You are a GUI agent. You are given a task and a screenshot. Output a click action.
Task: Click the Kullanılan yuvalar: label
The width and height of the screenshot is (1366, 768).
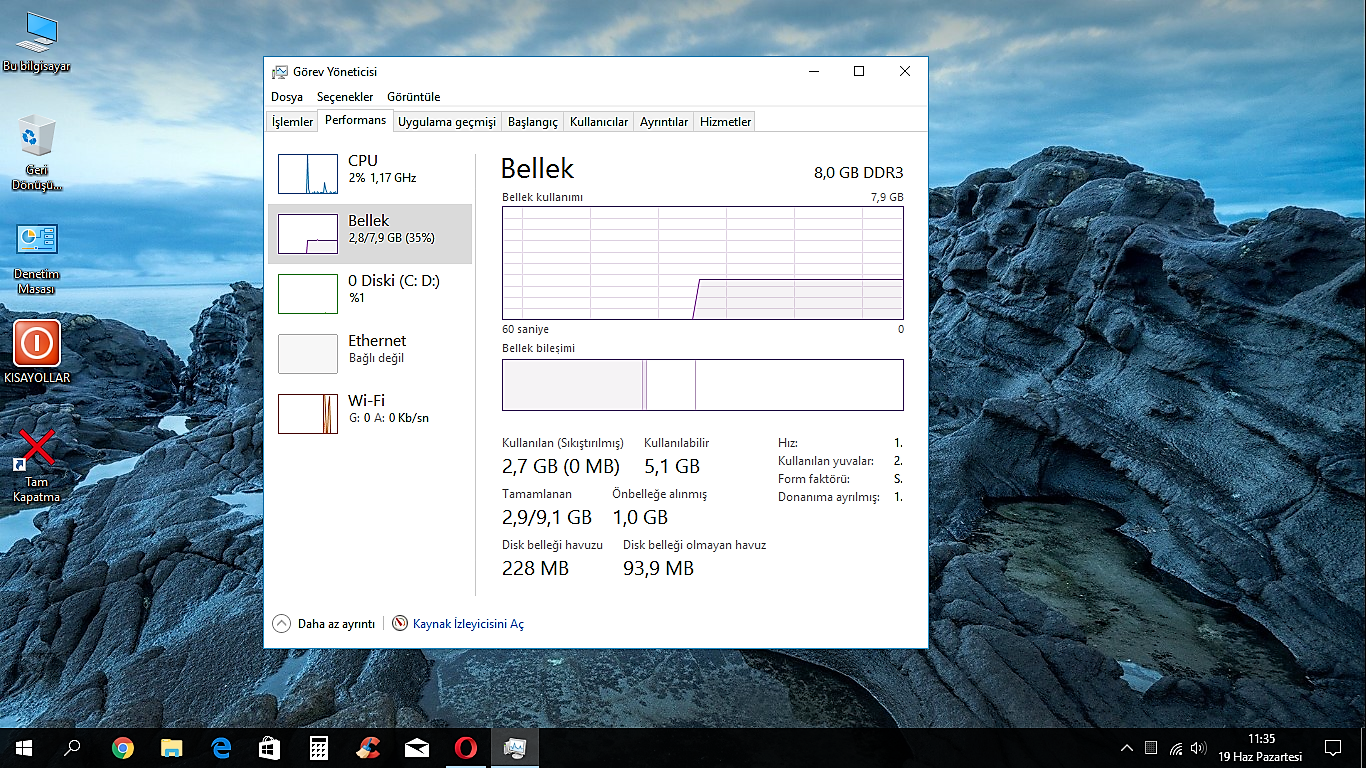[x=826, y=461]
